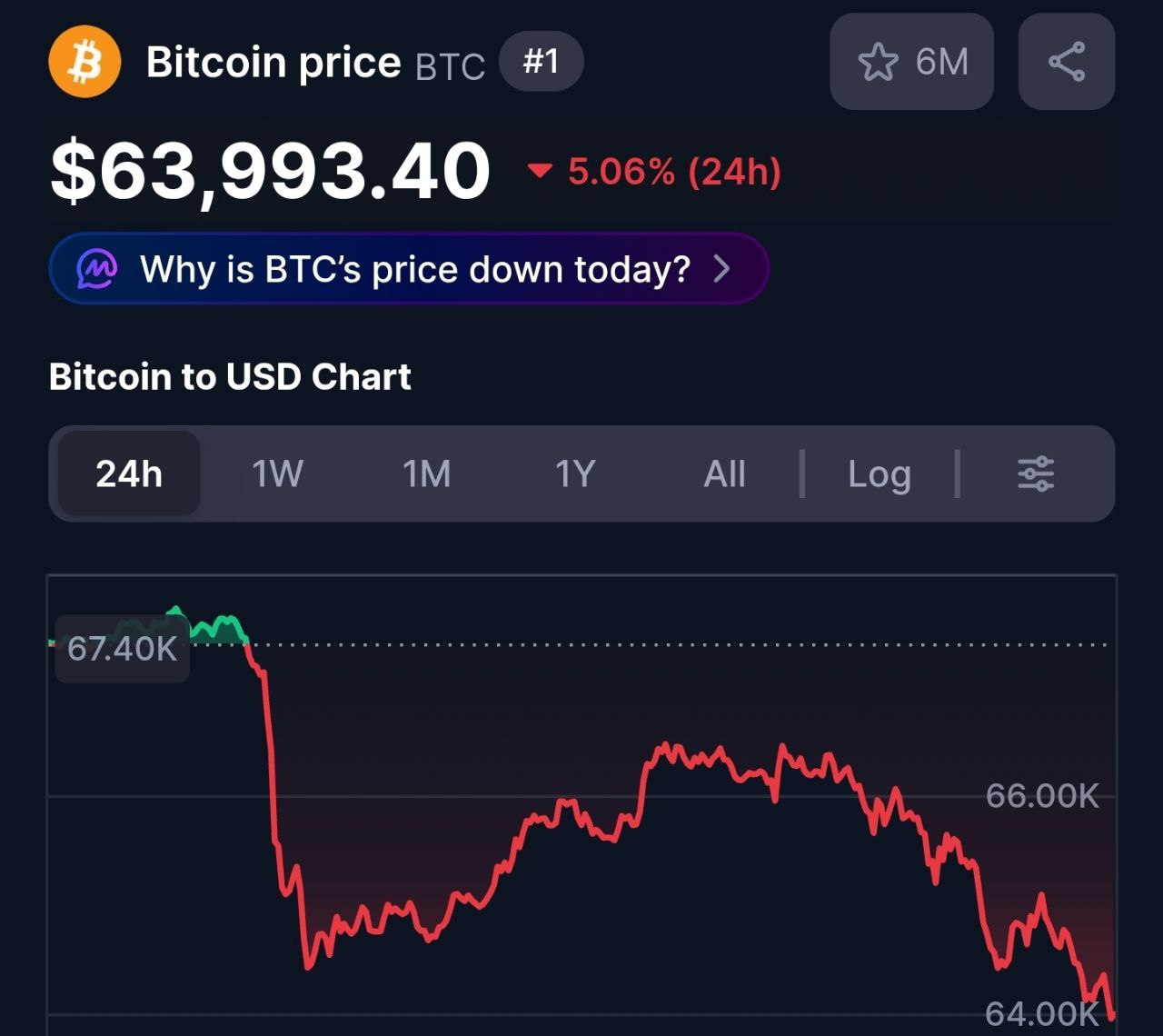Tap the share icon button

point(1066,62)
